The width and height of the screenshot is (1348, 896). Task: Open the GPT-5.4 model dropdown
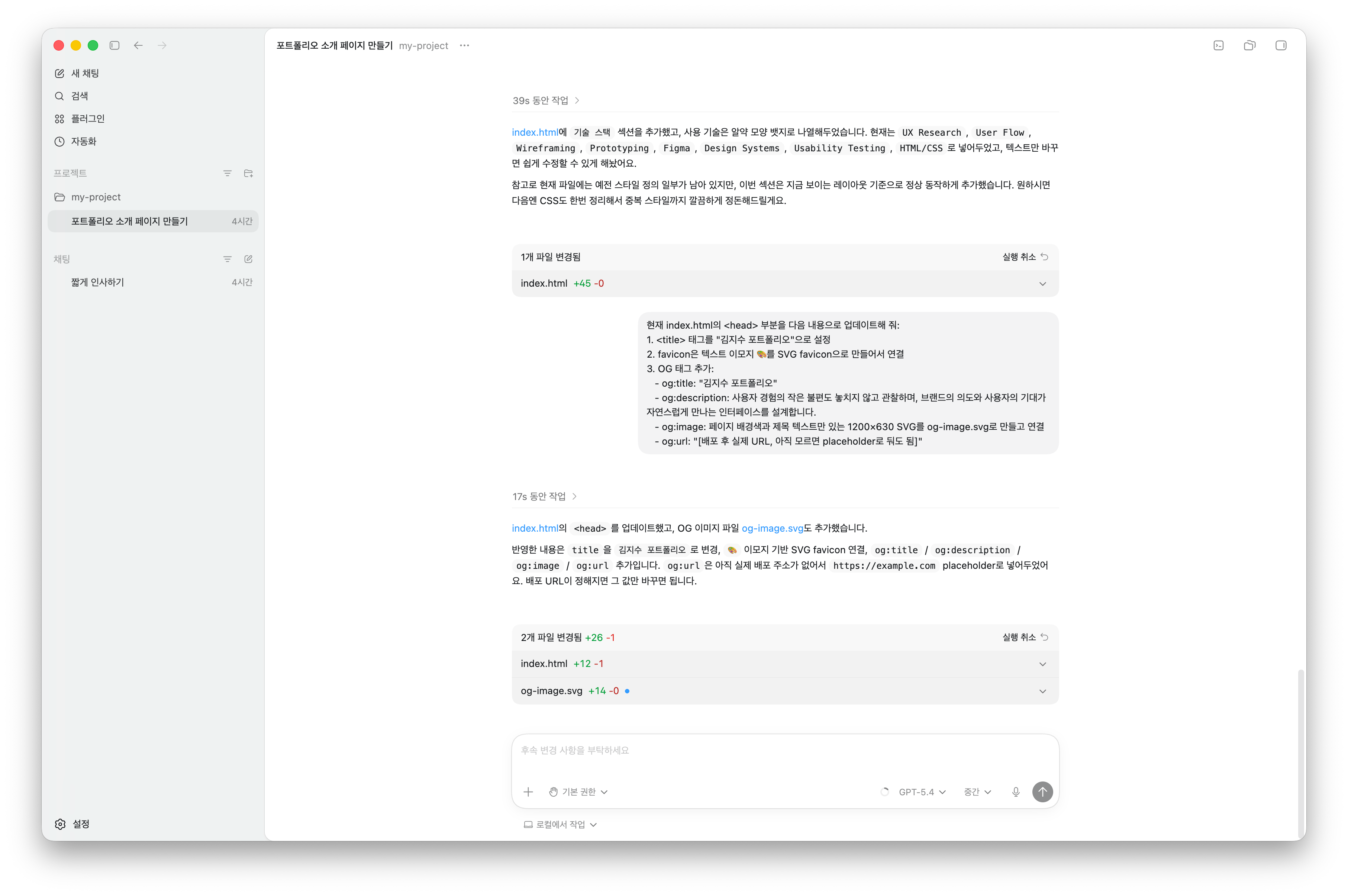[x=922, y=792]
